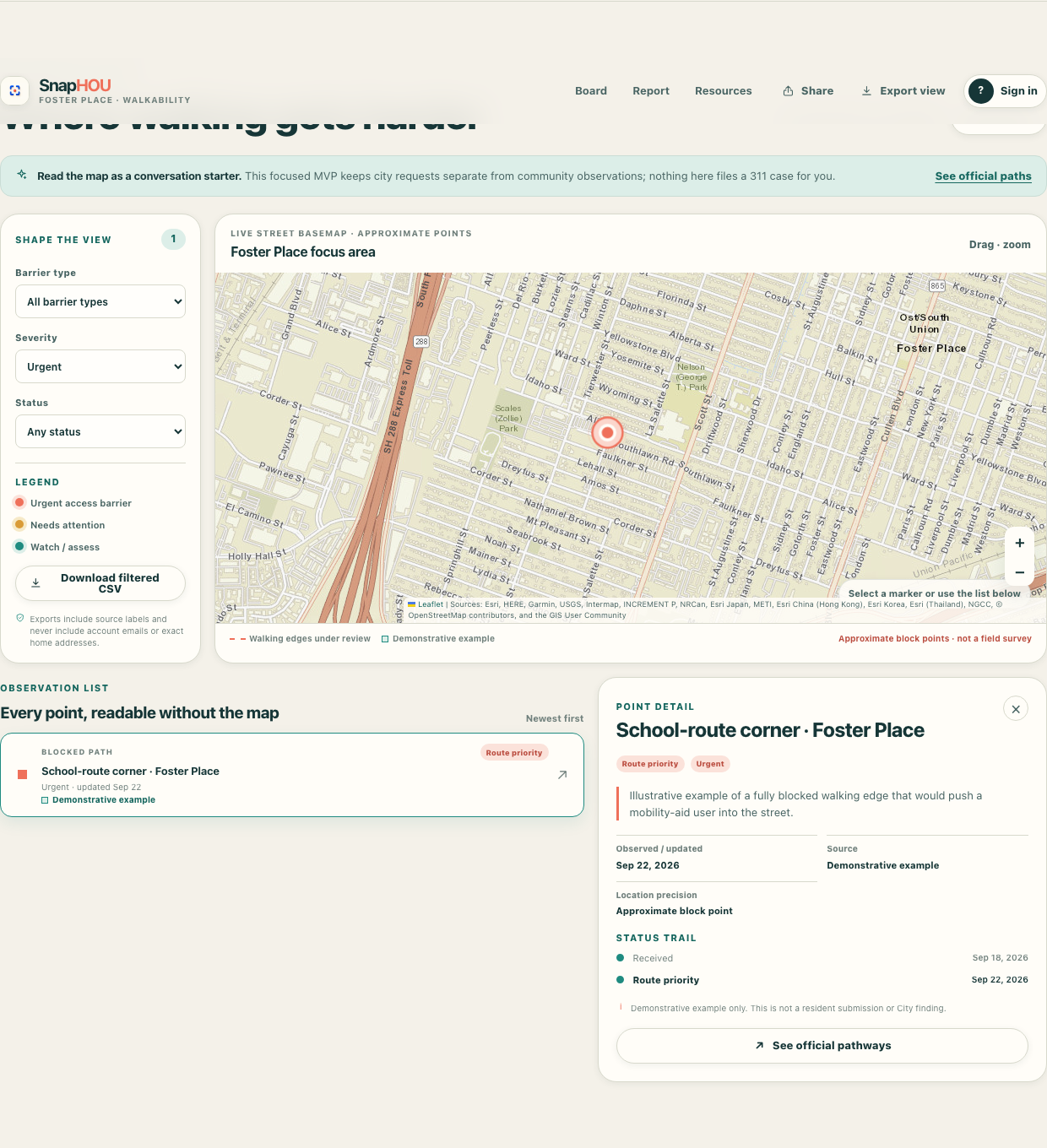Open the Severity dropdown showing Urgent
1047x1148 pixels.
point(100,366)
